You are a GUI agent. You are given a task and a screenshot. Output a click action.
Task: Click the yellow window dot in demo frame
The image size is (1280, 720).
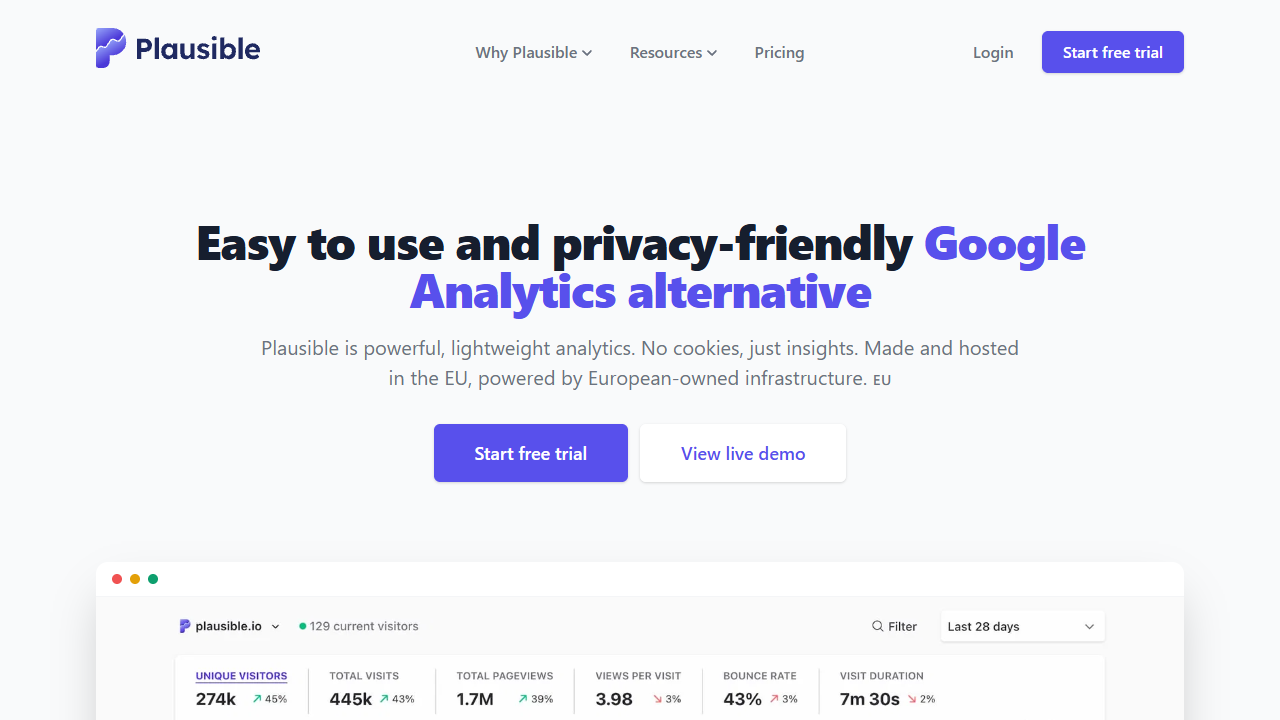tap(135, 579)
